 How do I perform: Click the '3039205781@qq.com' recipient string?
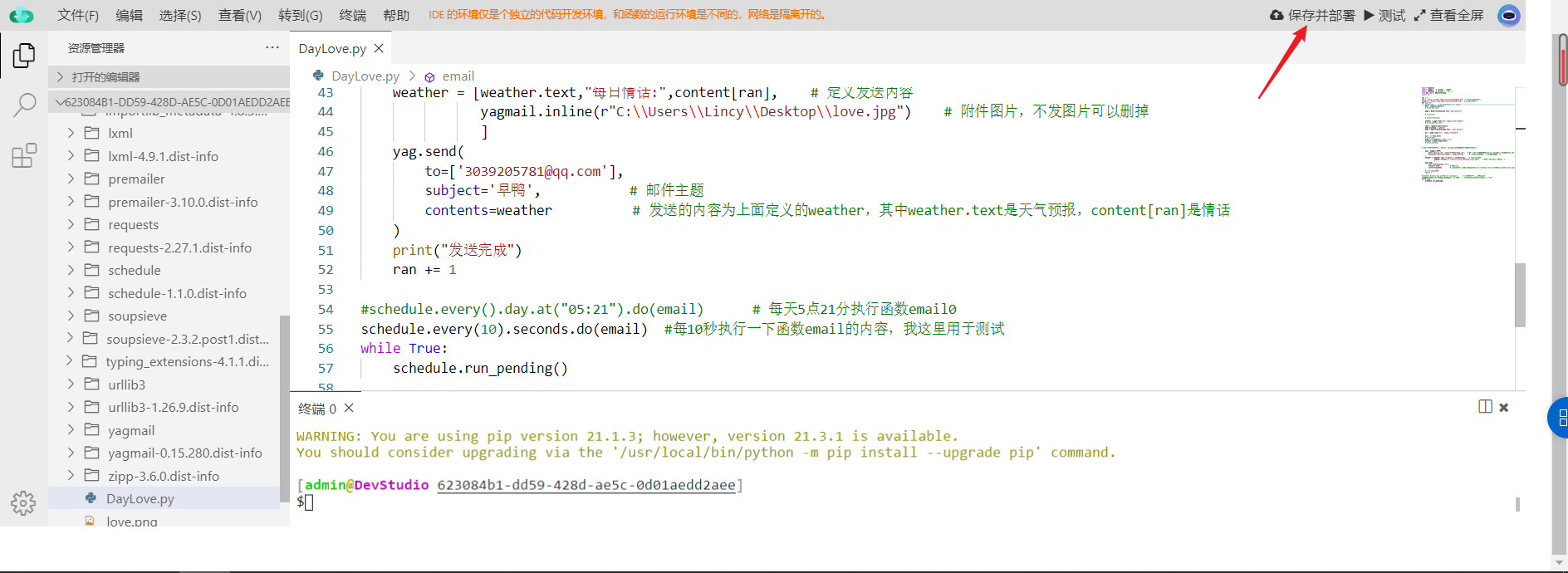(x=532, y=171)
